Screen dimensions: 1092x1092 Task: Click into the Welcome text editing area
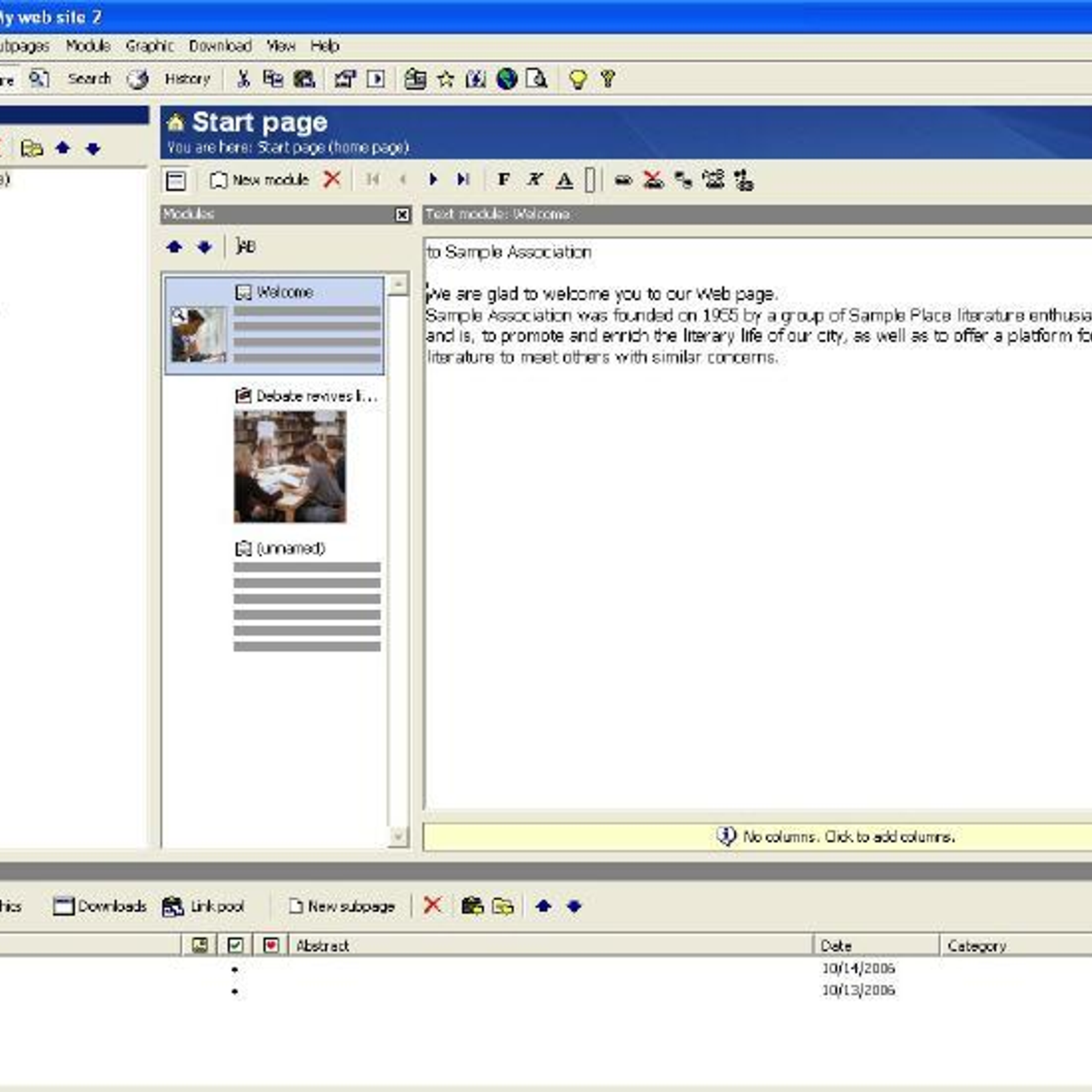coord(758,523)
